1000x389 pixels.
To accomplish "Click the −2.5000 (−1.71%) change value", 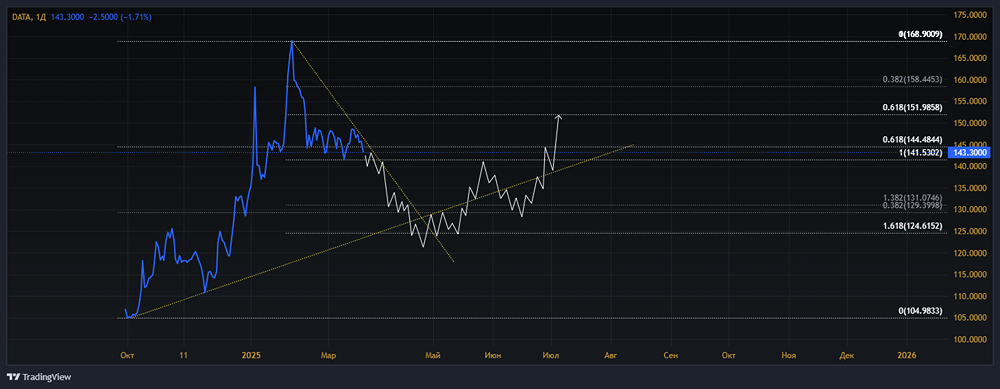I will 121,17.
